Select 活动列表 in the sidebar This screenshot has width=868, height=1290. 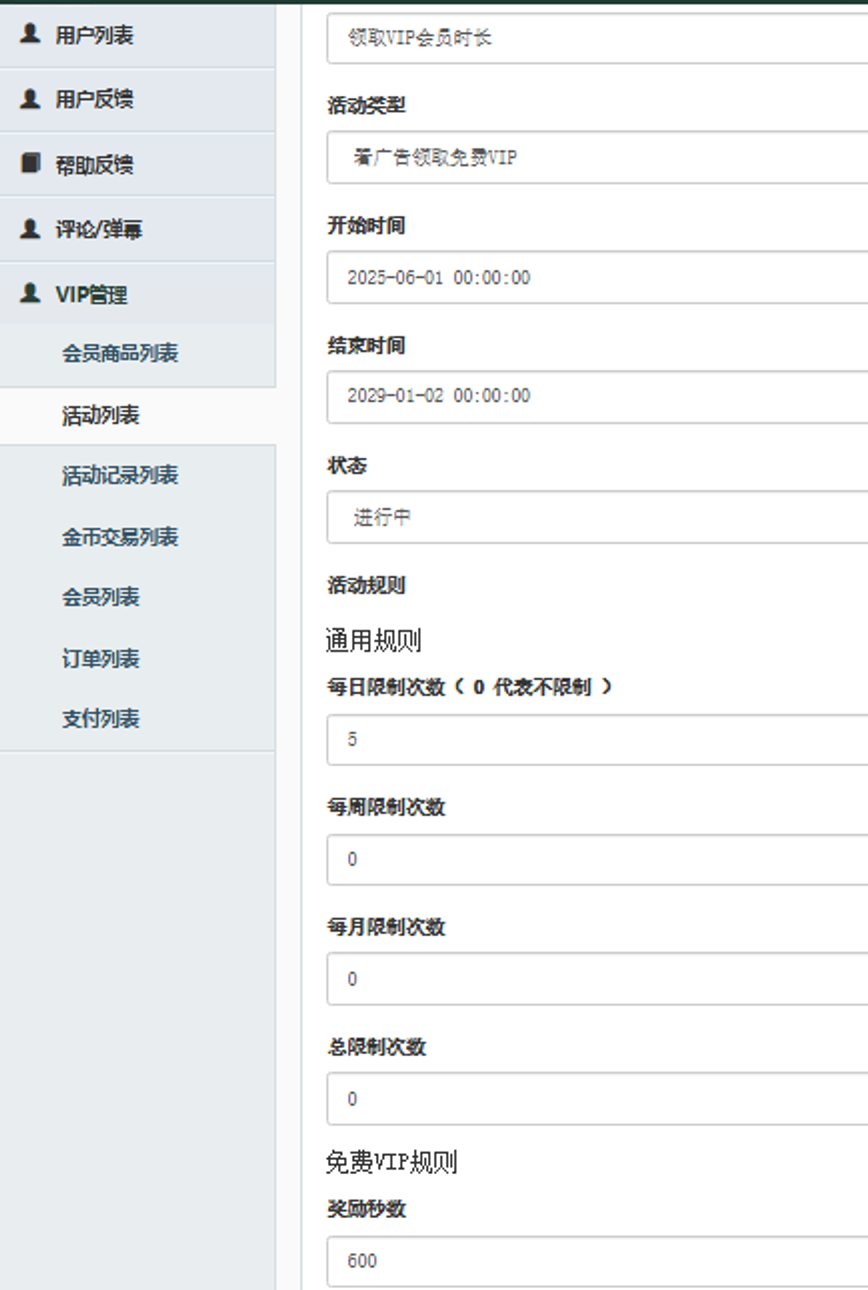(x=101, y=416)
